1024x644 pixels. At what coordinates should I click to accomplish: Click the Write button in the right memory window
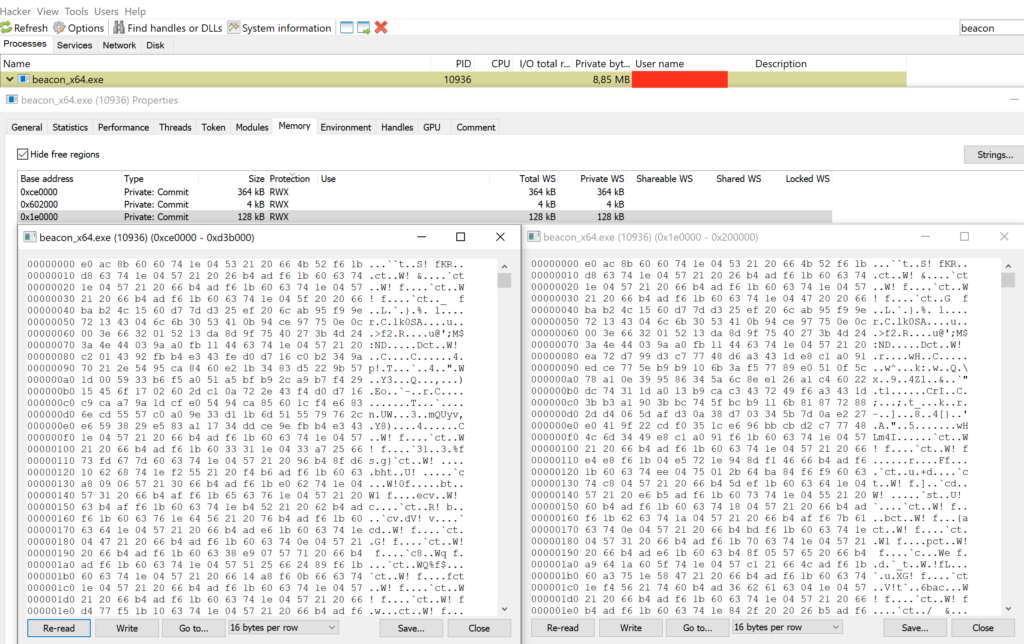[x=631, y=628]
